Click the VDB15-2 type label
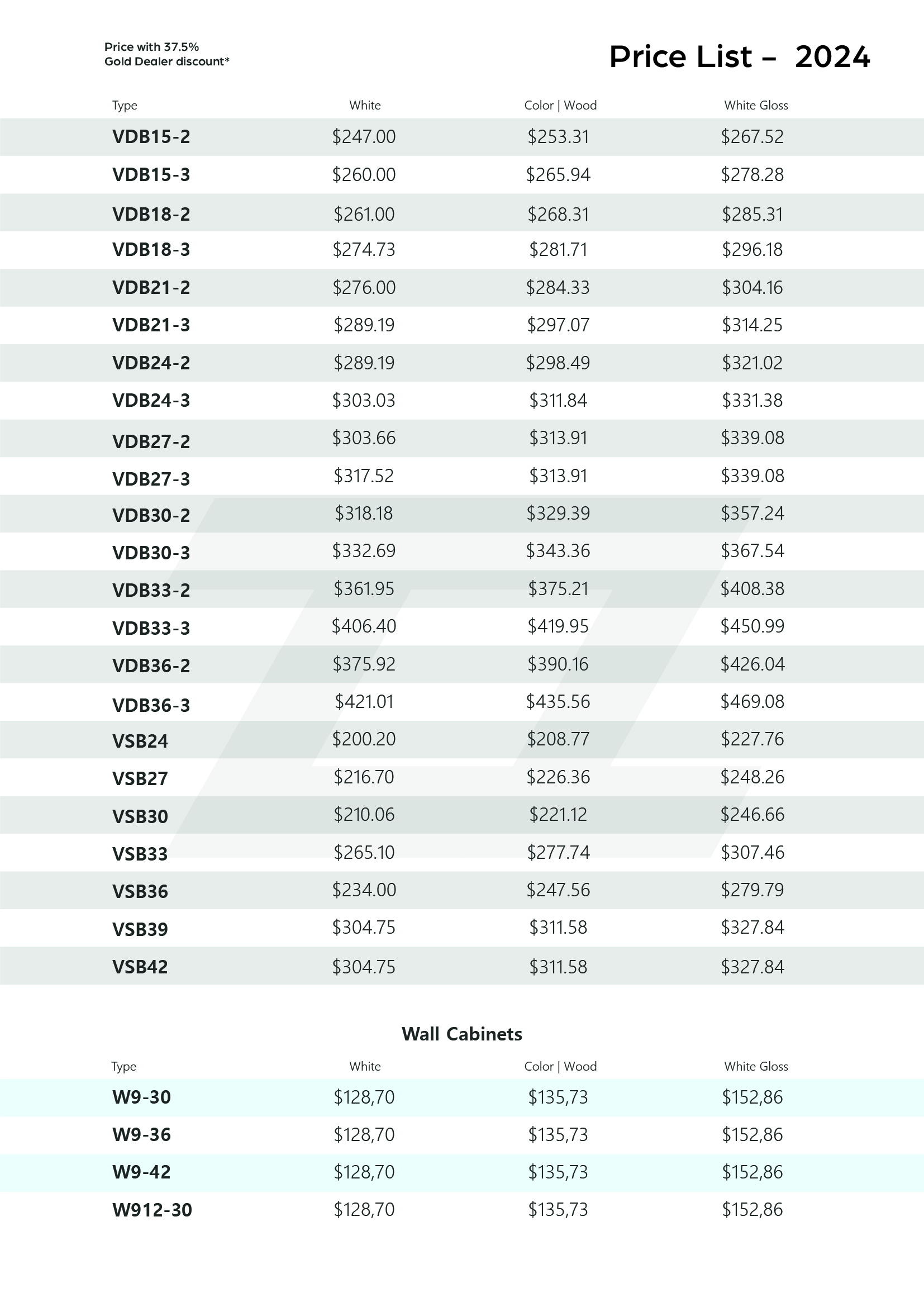Image resolution: width=924 pixels, height=1307 pixels. click(151, 136)
